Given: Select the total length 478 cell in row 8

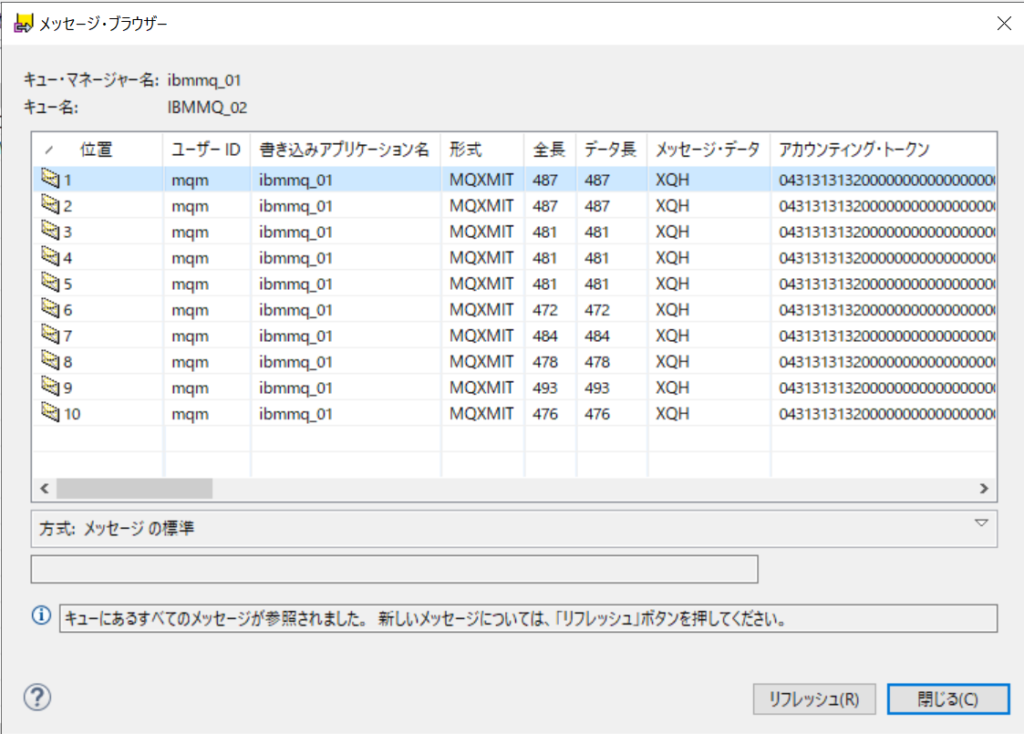Looking at the screenshot, I should click(545, 362).
